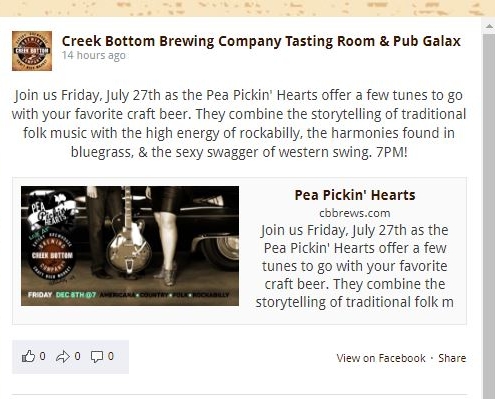Click the vertical scrollbar track
Viewport: 495px width, 399px height.
[x=489, y=213]
